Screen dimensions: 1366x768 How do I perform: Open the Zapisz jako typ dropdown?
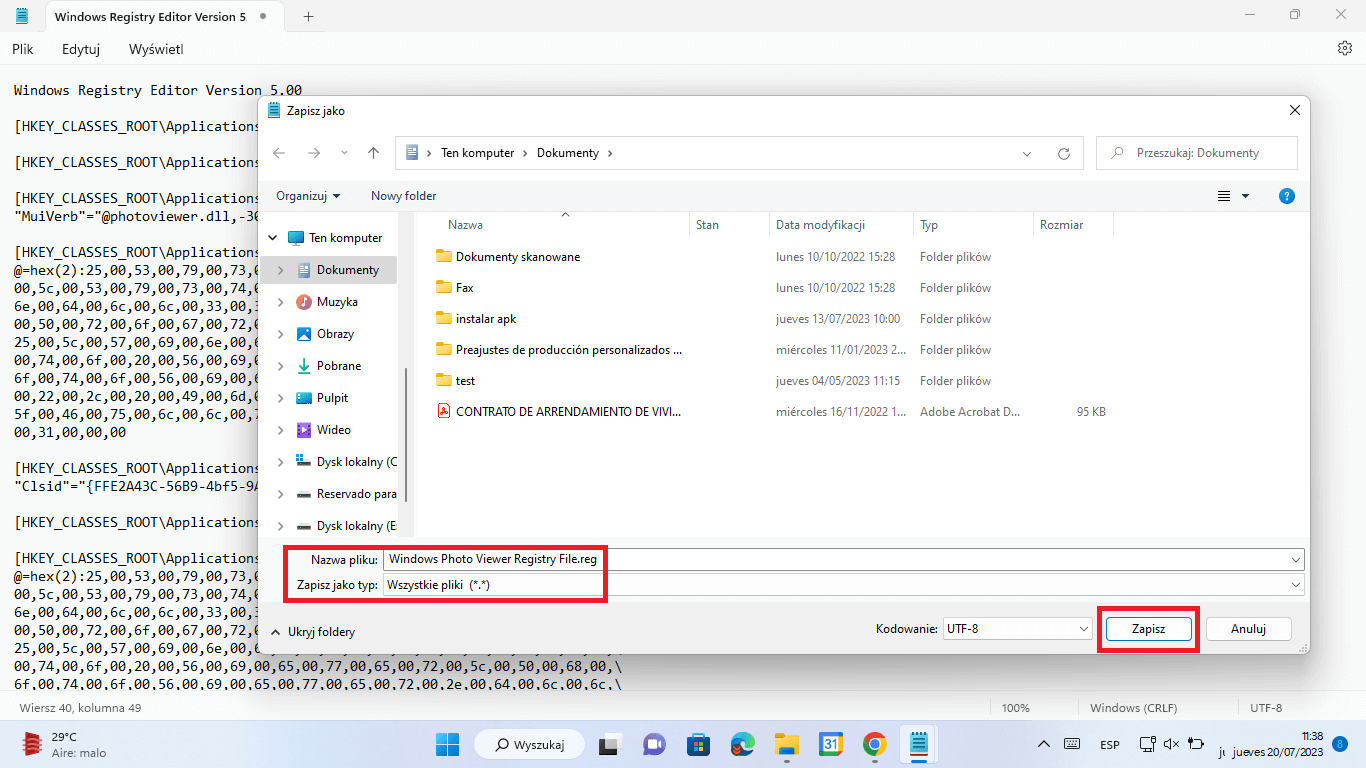coord(1297,585)
